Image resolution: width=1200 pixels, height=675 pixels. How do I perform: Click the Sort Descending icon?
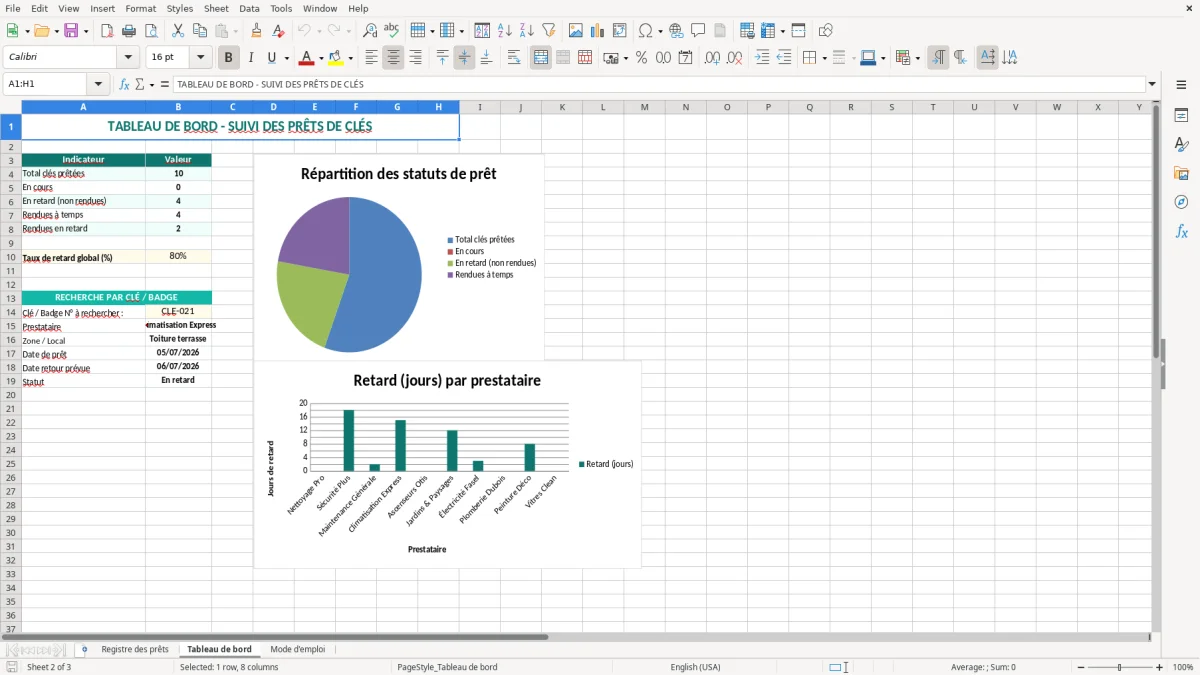pyautogui.click(x=526, y=31)
